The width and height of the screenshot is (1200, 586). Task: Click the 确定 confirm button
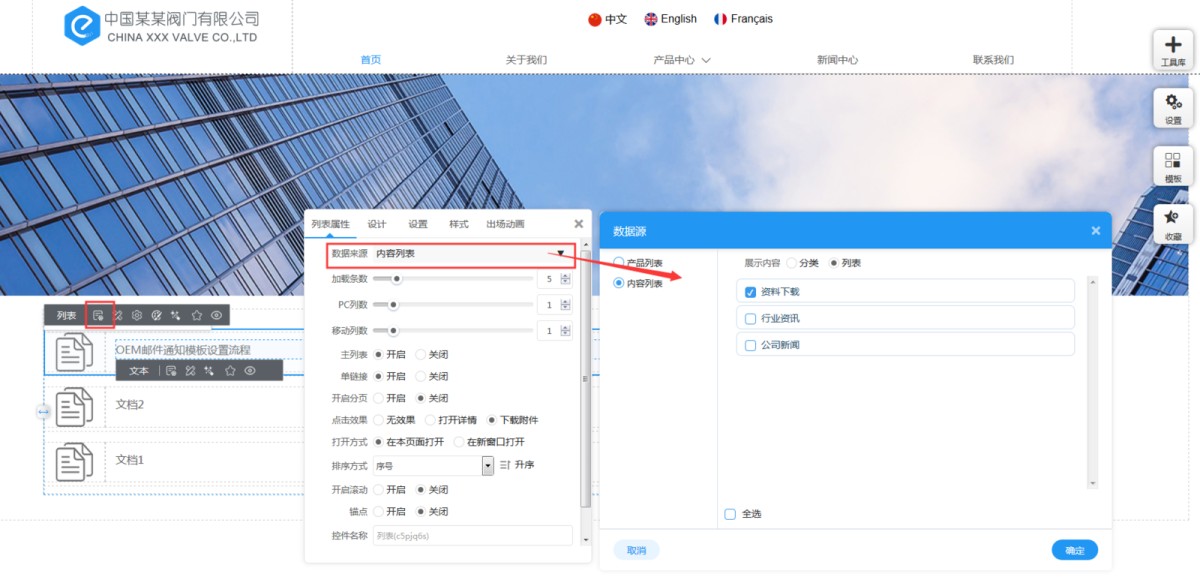click(1074, 550)
